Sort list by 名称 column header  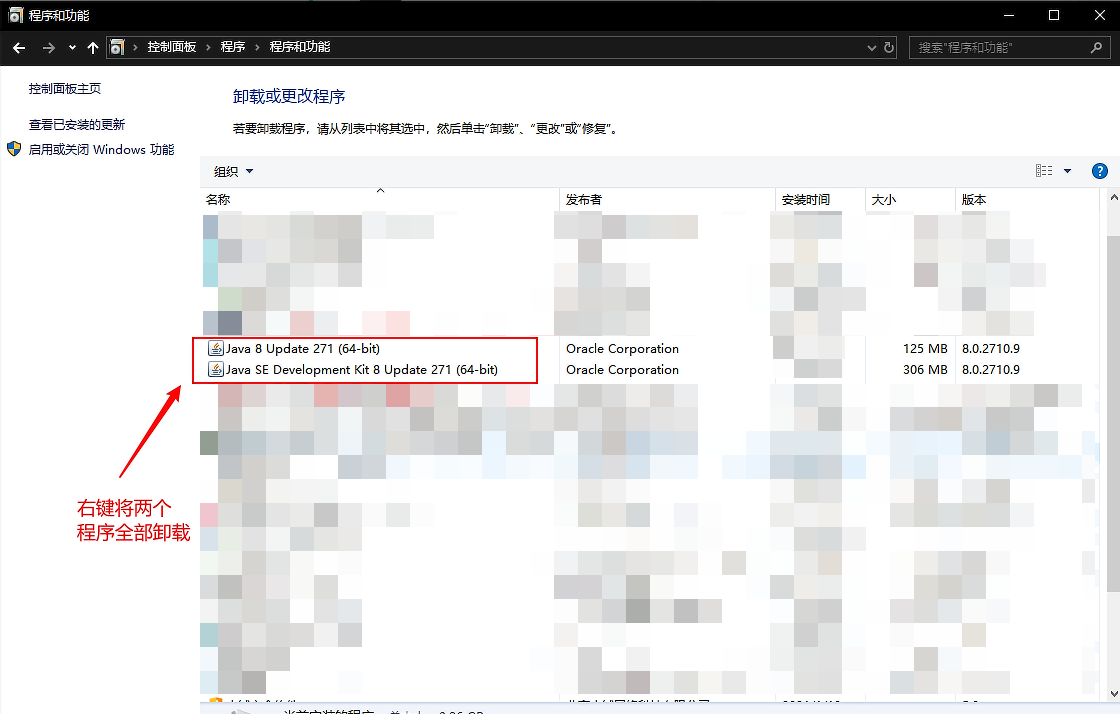[x=218, y=200]
